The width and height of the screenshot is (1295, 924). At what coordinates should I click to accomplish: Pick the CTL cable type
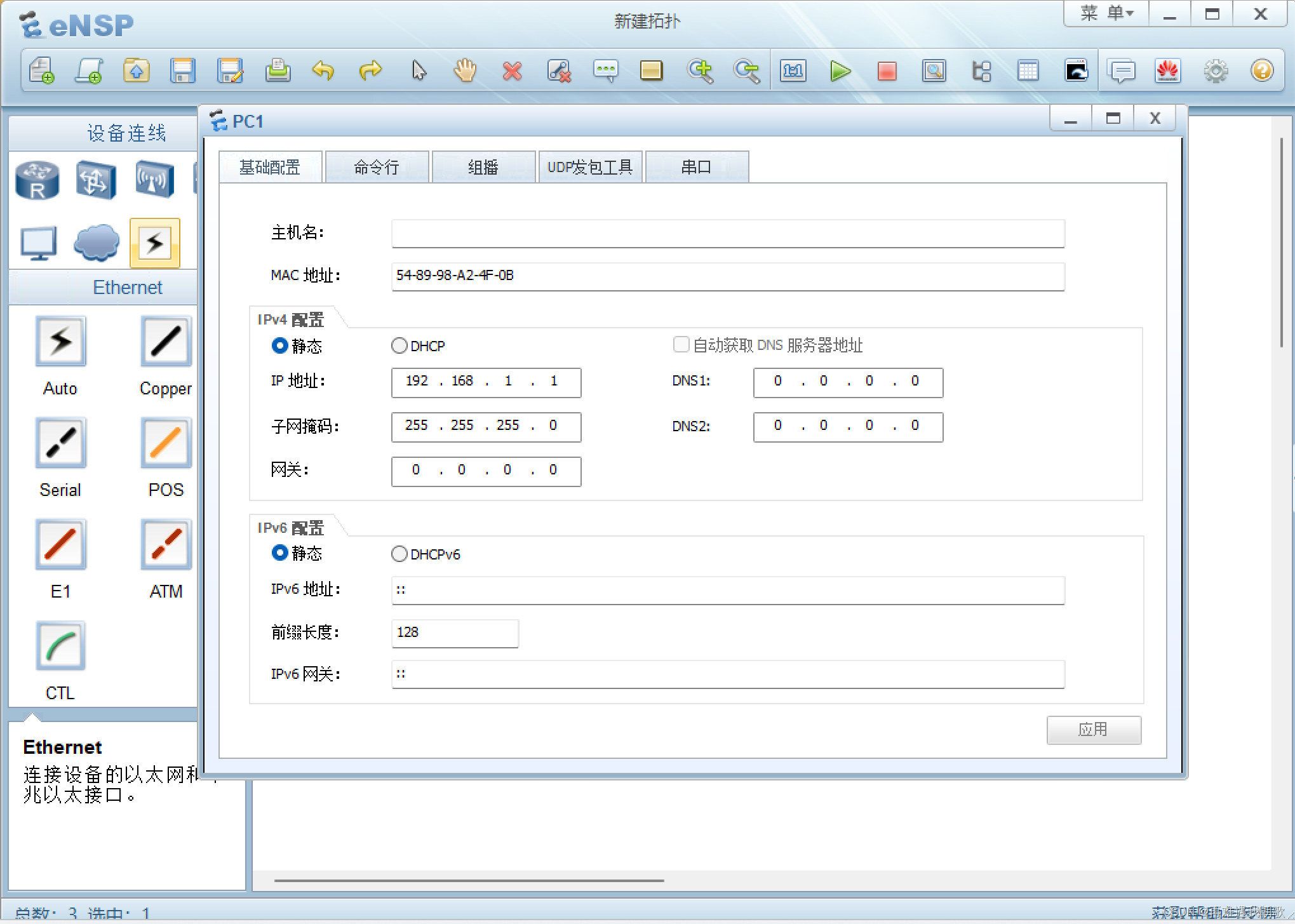61,646
